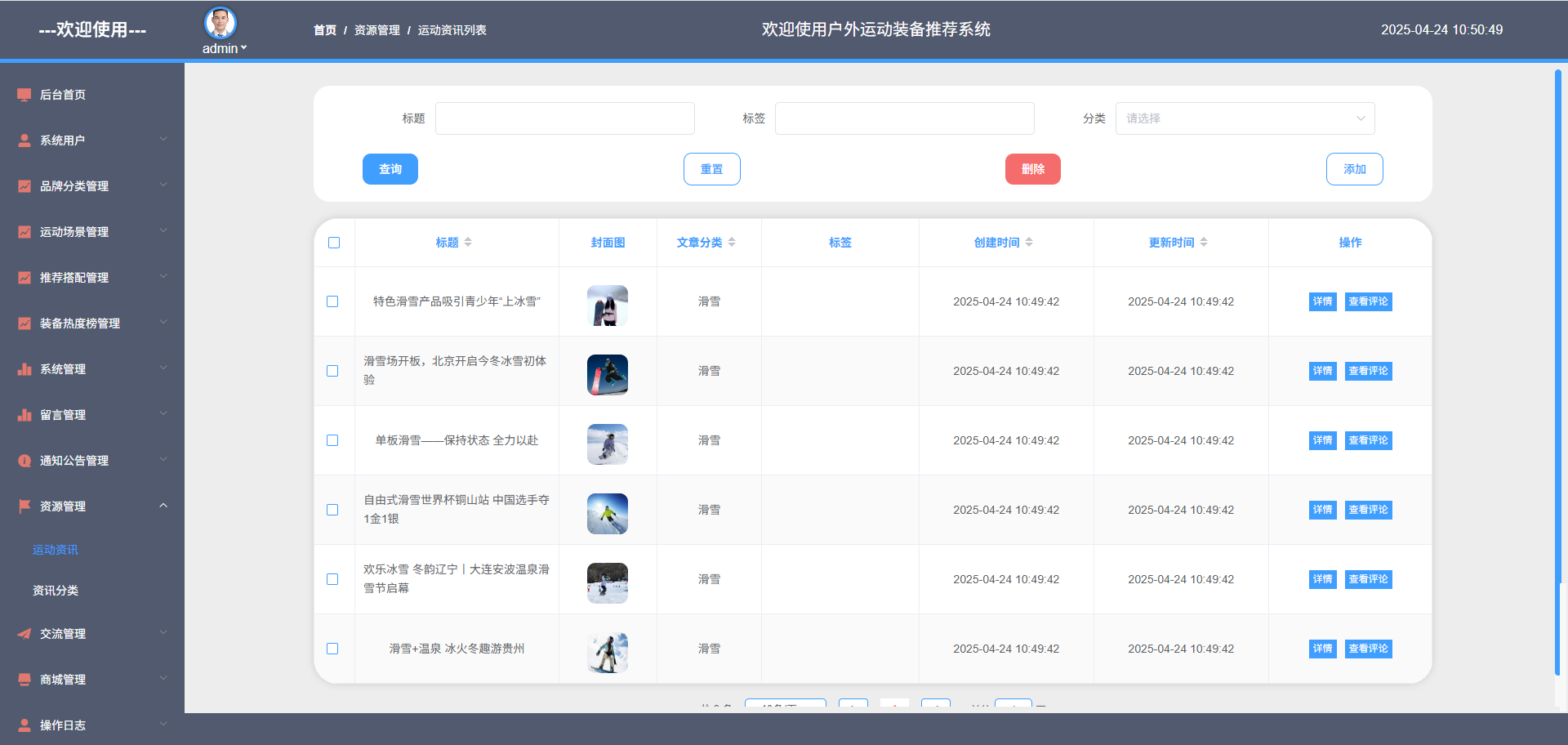The width and height of the screenshot is (1568, 745).
Task: Expand the 运动场景管理 menu chevron
Action: (x=163, y=231)
